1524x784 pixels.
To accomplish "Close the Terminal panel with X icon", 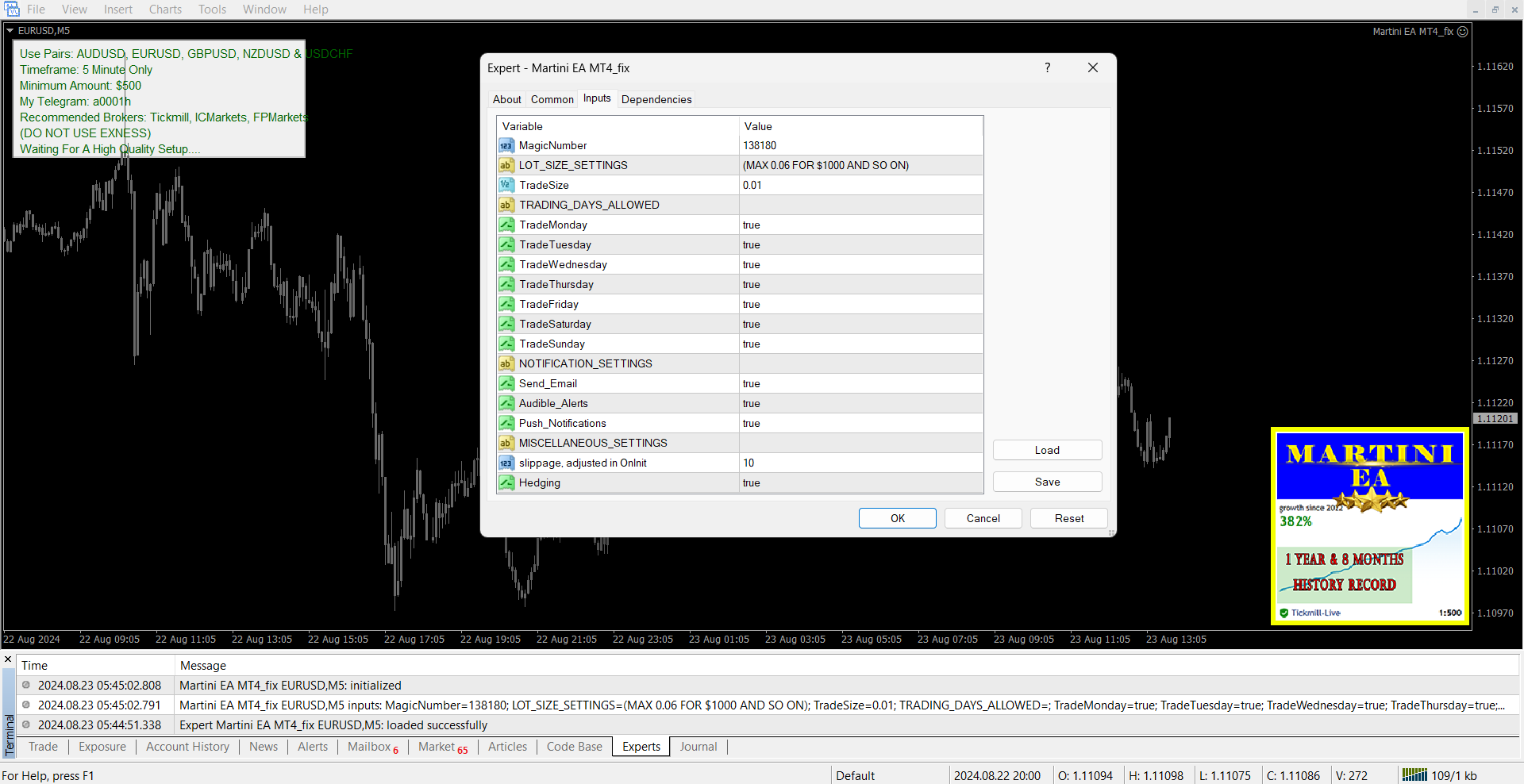I will pyautogui.click(x=8, y=659).
